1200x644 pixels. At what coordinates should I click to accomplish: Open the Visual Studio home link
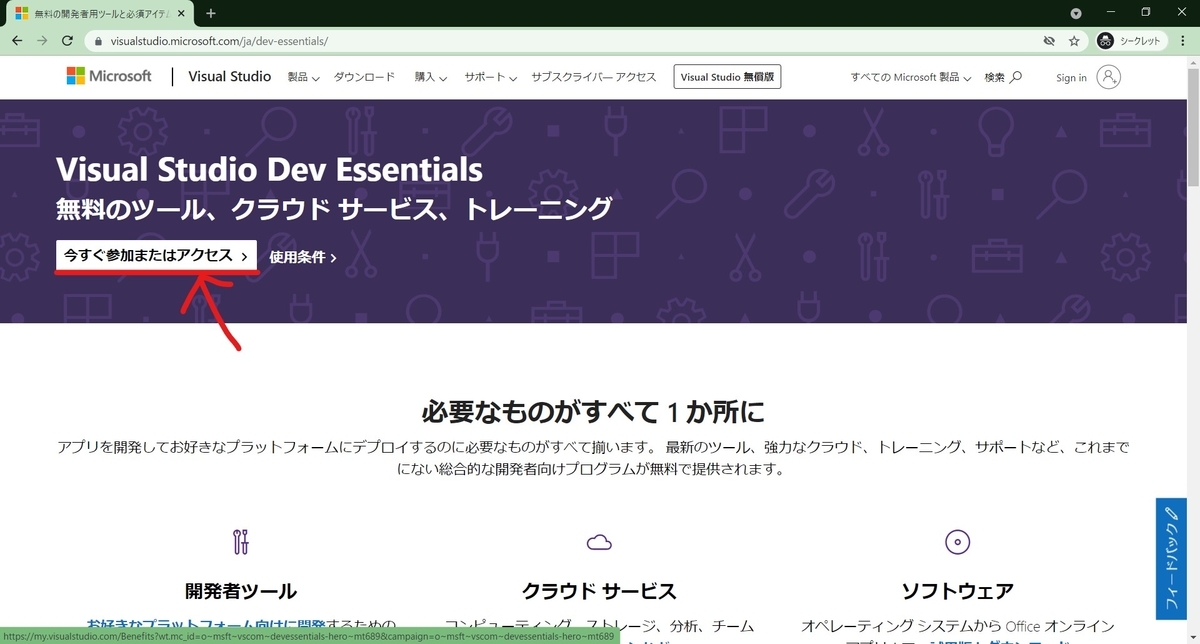coord(229,76)
